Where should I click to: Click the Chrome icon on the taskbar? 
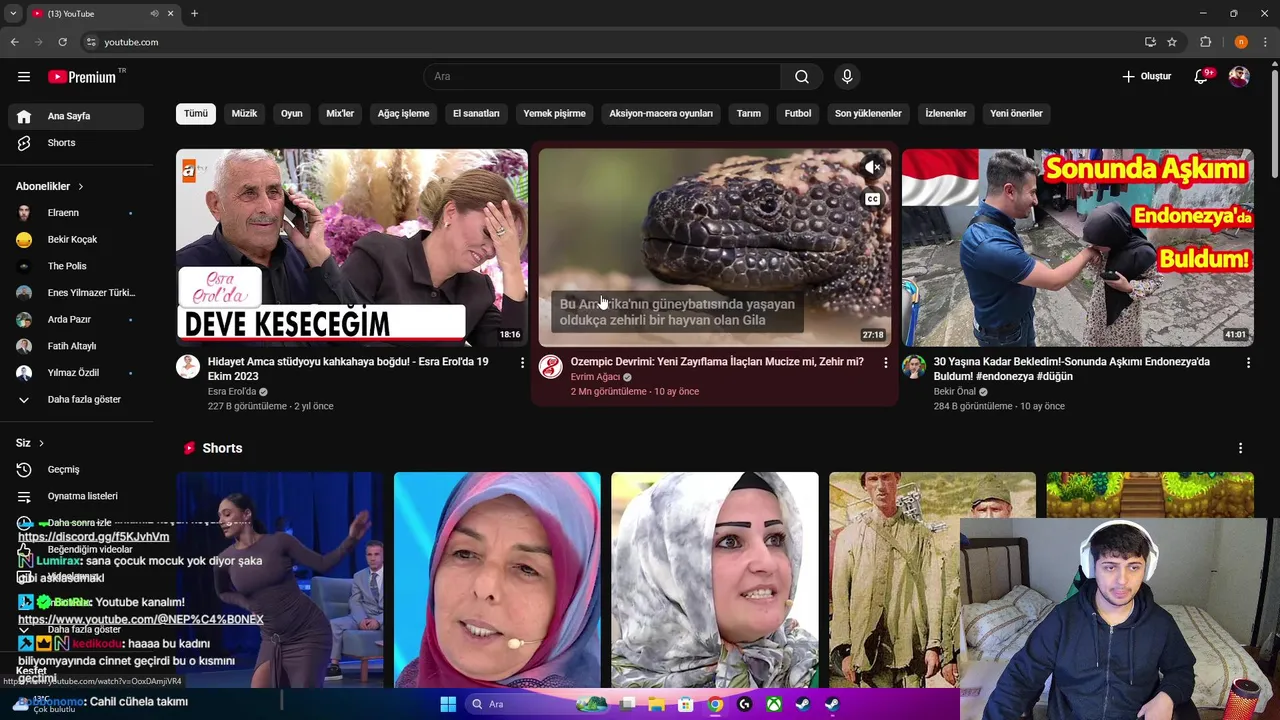(x=715, y=704)
